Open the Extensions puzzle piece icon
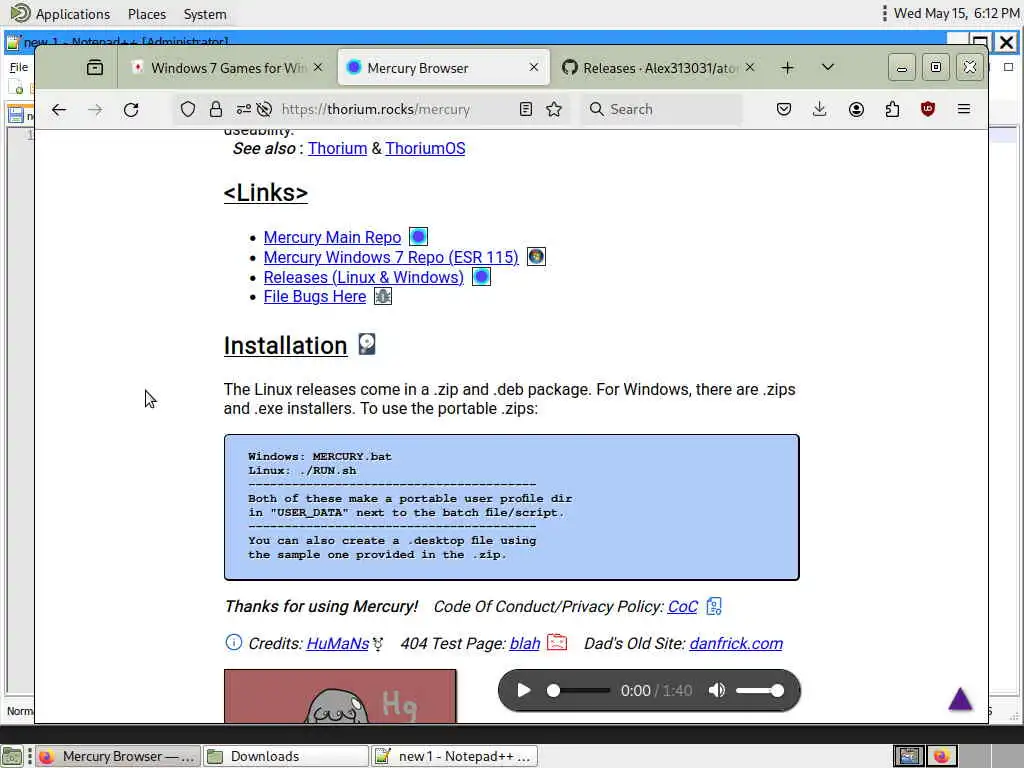This screenshot has height=768, width=1024. coord(892,109)
